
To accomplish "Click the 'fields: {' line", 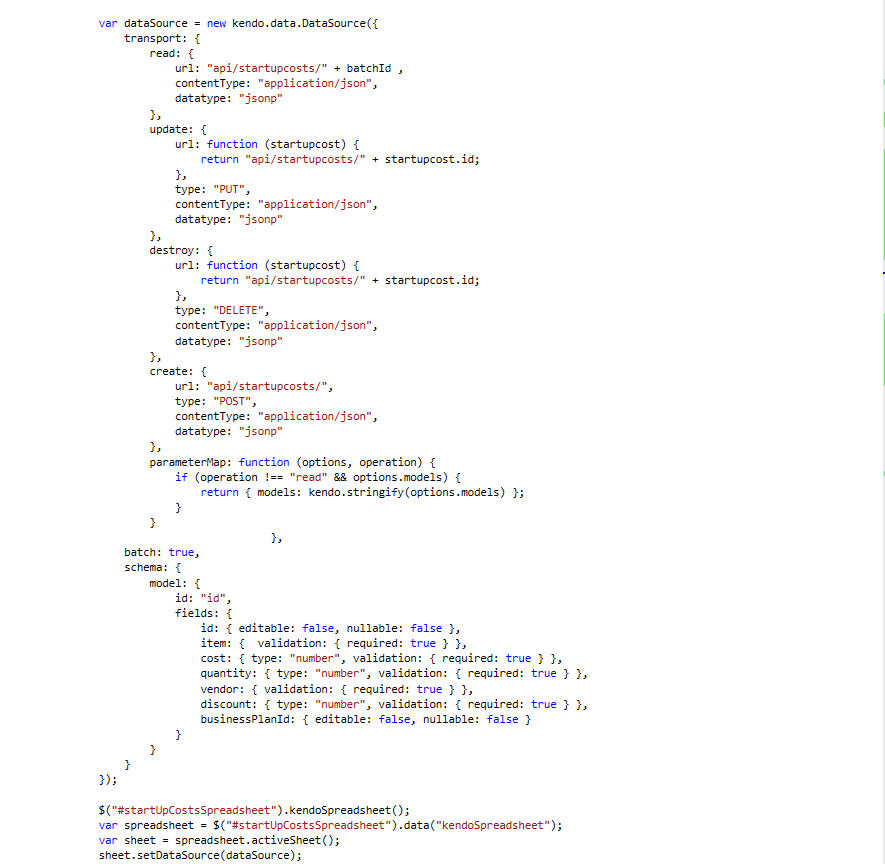I will click(x=203, y=613).
